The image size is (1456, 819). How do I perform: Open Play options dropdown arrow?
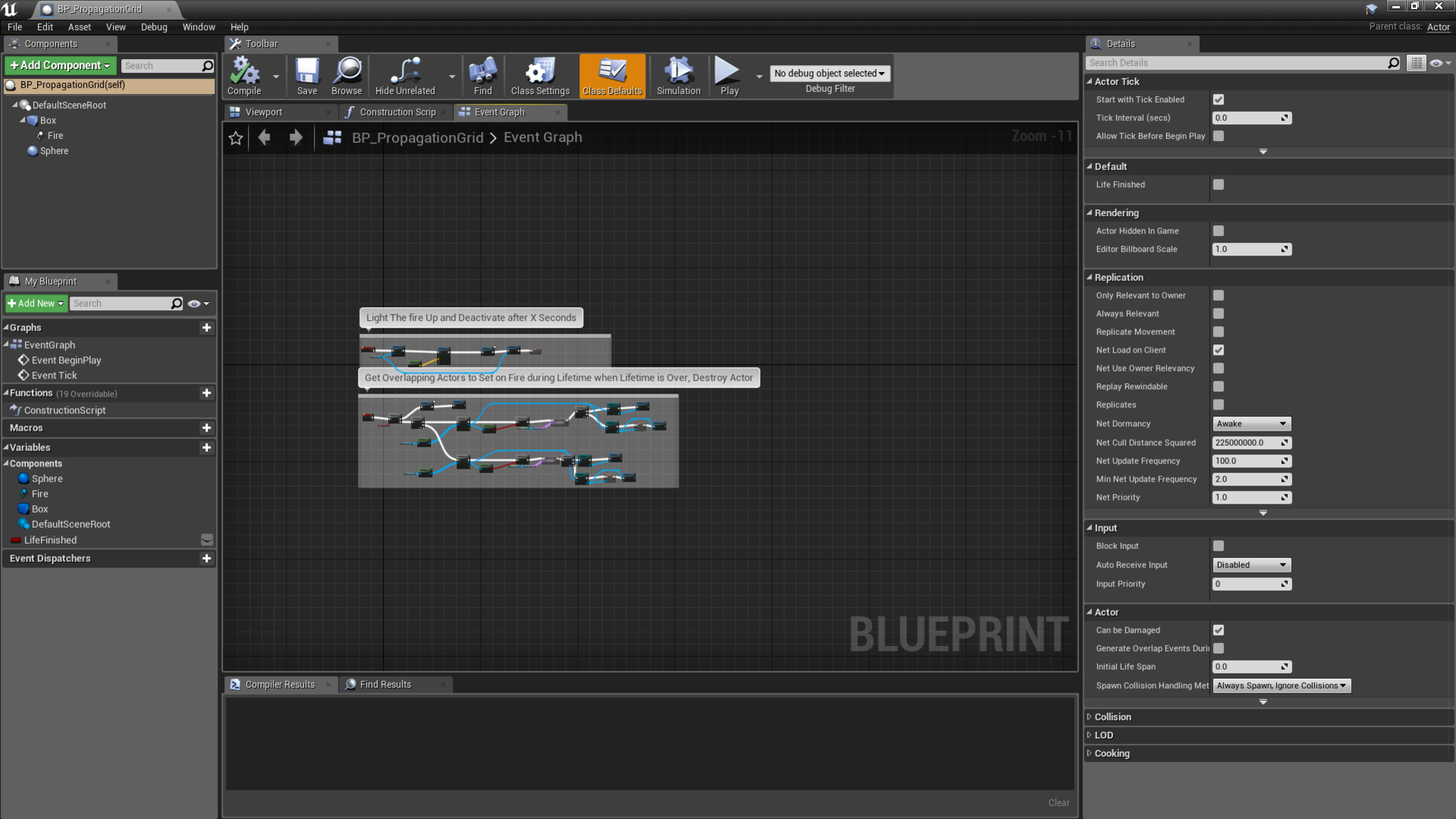point(759,76)
